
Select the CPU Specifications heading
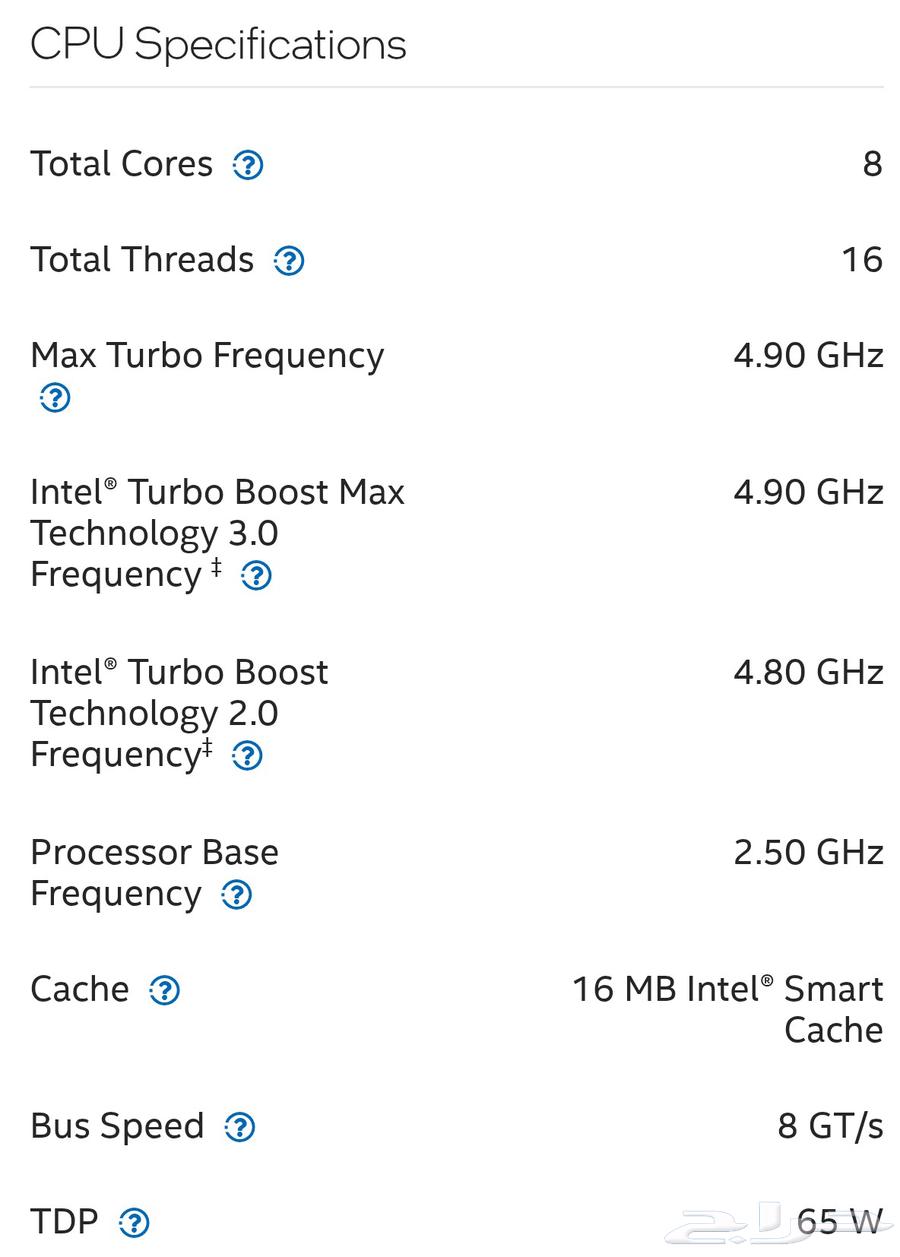point(219,43)
